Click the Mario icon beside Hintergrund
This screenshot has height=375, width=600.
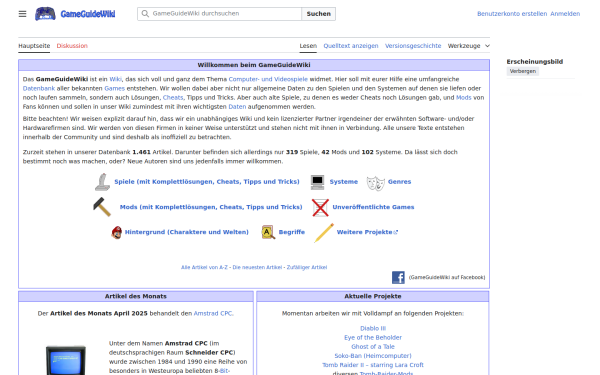click(x=116, y=232)
